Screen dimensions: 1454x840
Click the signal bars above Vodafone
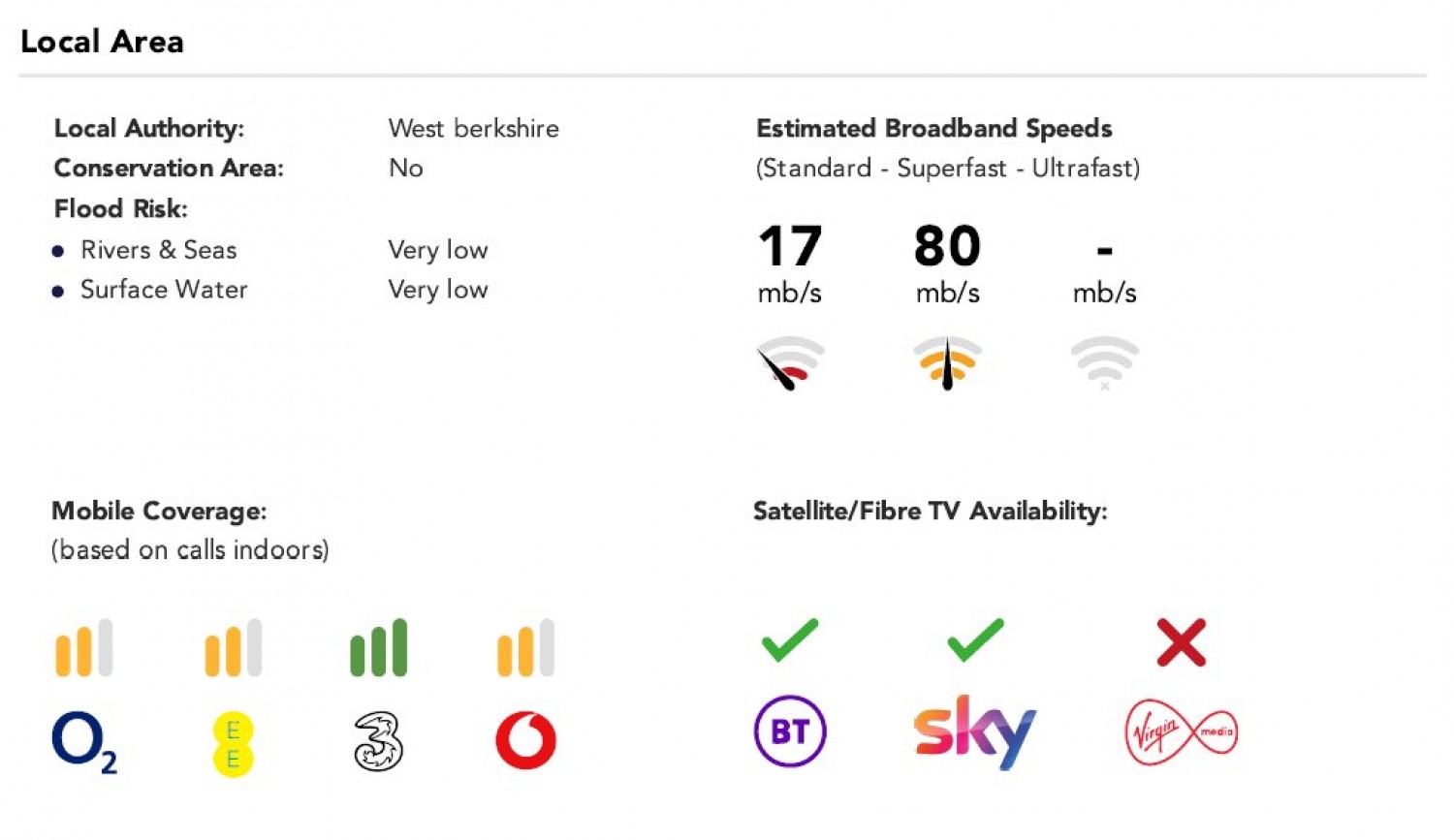525,648
